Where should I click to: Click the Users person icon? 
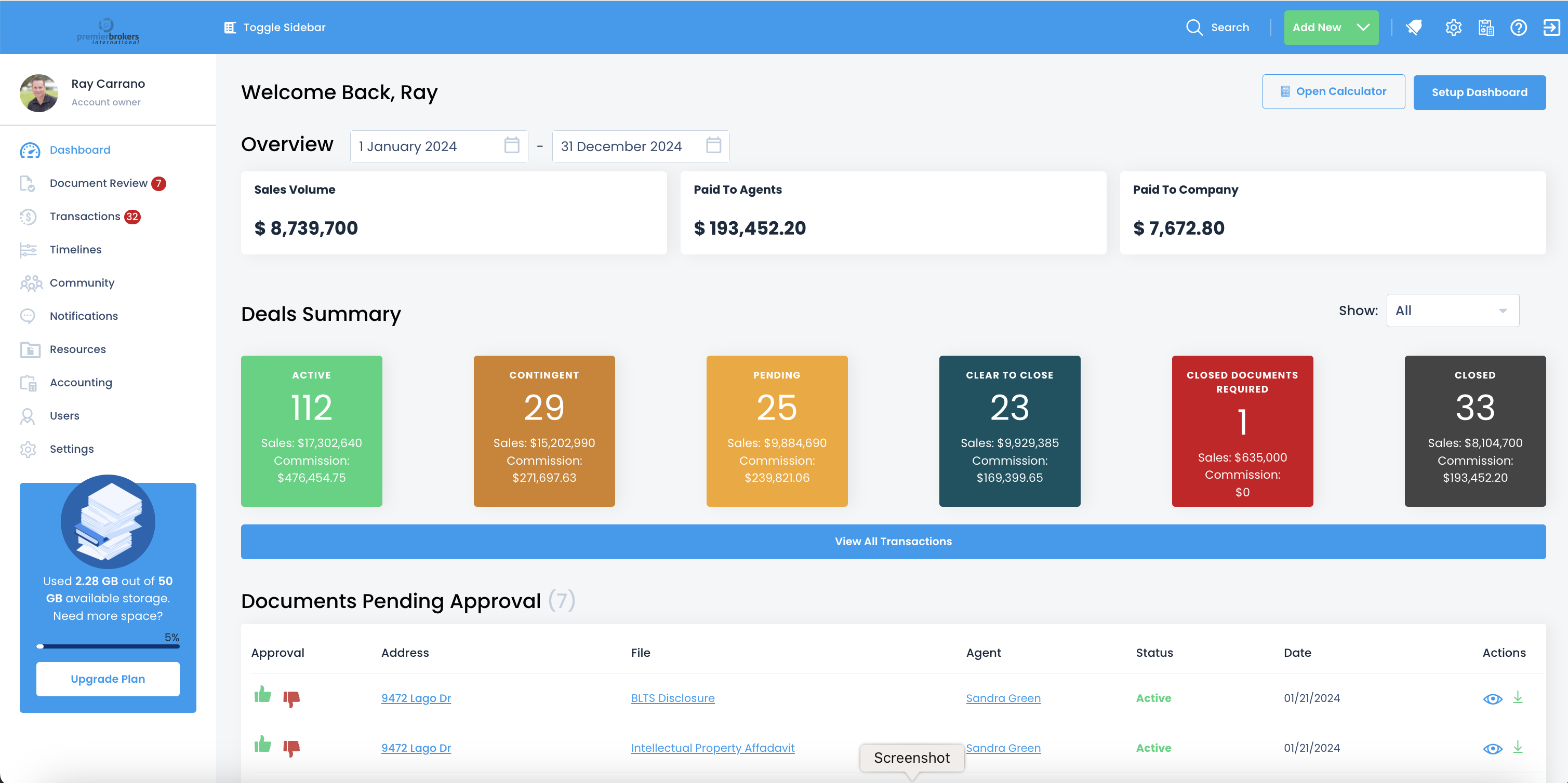point(28,415)
